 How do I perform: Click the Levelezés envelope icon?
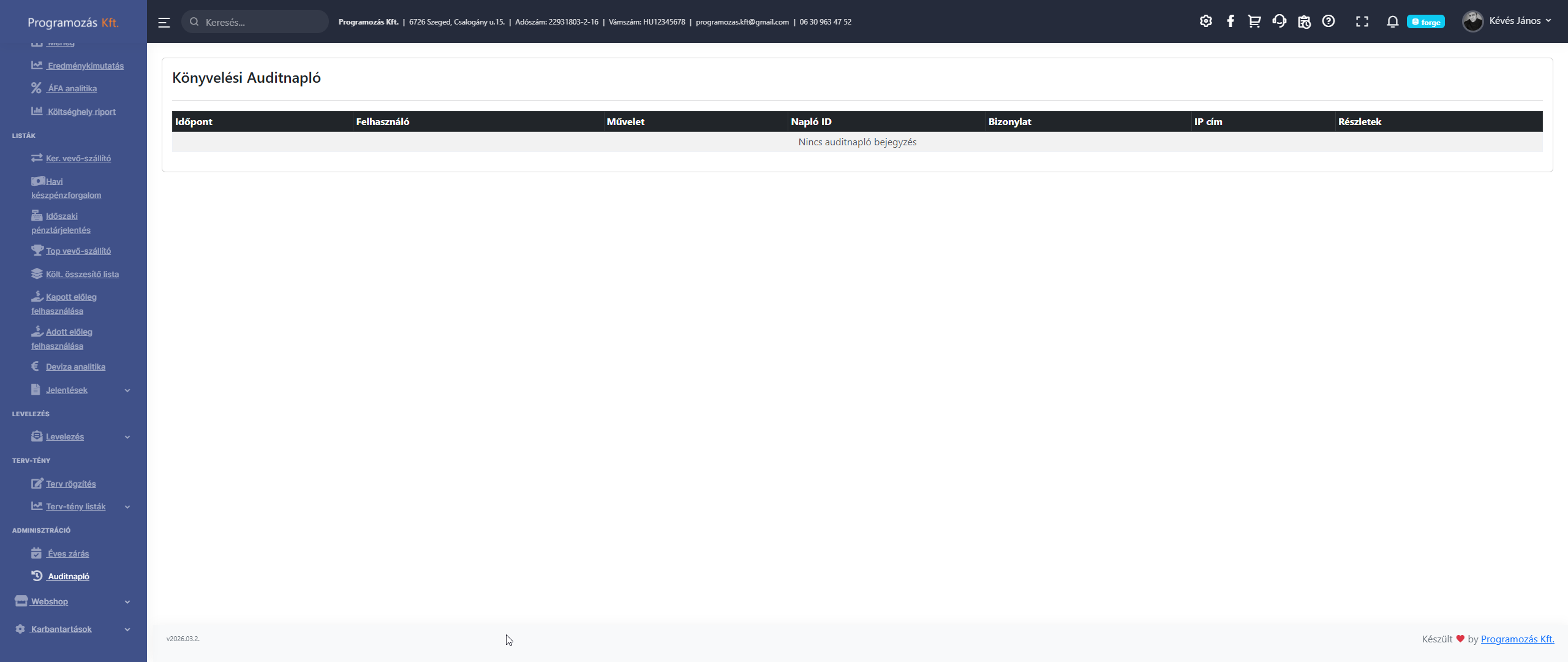[37, 436]
